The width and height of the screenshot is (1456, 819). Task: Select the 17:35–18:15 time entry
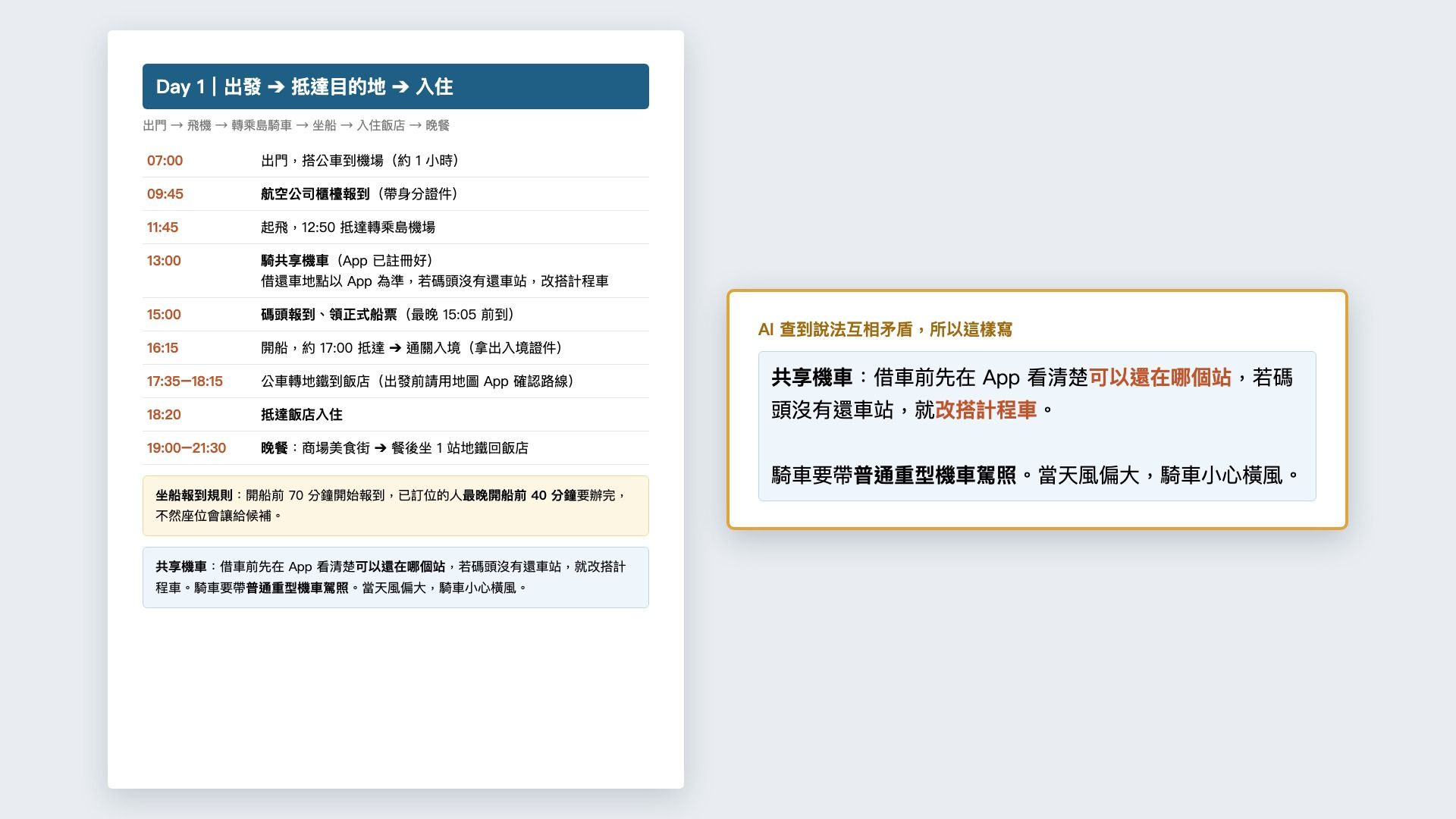point(184,381)
